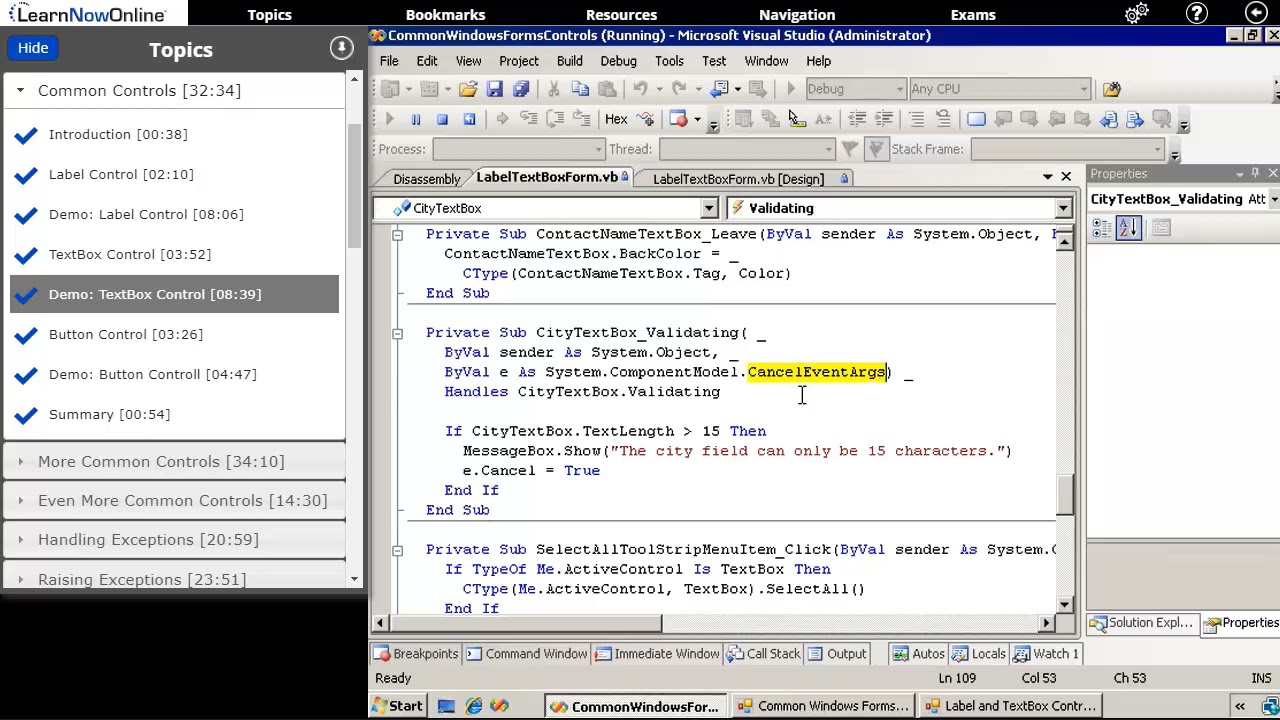This screenshot has height=720, width=1280.
Task: Click the pin icon in Topics header
Action: tap(341, 48)
